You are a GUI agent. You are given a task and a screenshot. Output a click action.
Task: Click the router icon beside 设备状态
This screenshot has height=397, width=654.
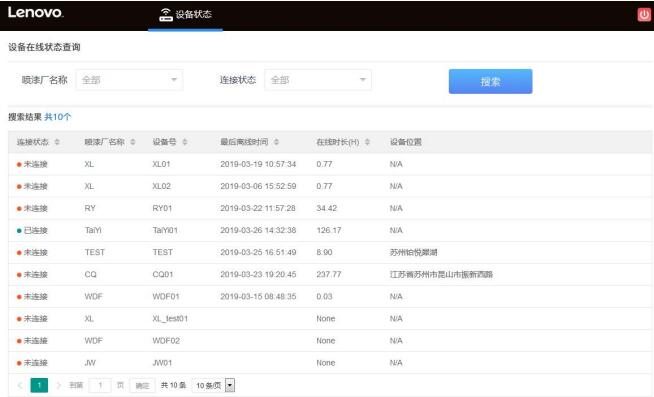click(x=166, y=15)
